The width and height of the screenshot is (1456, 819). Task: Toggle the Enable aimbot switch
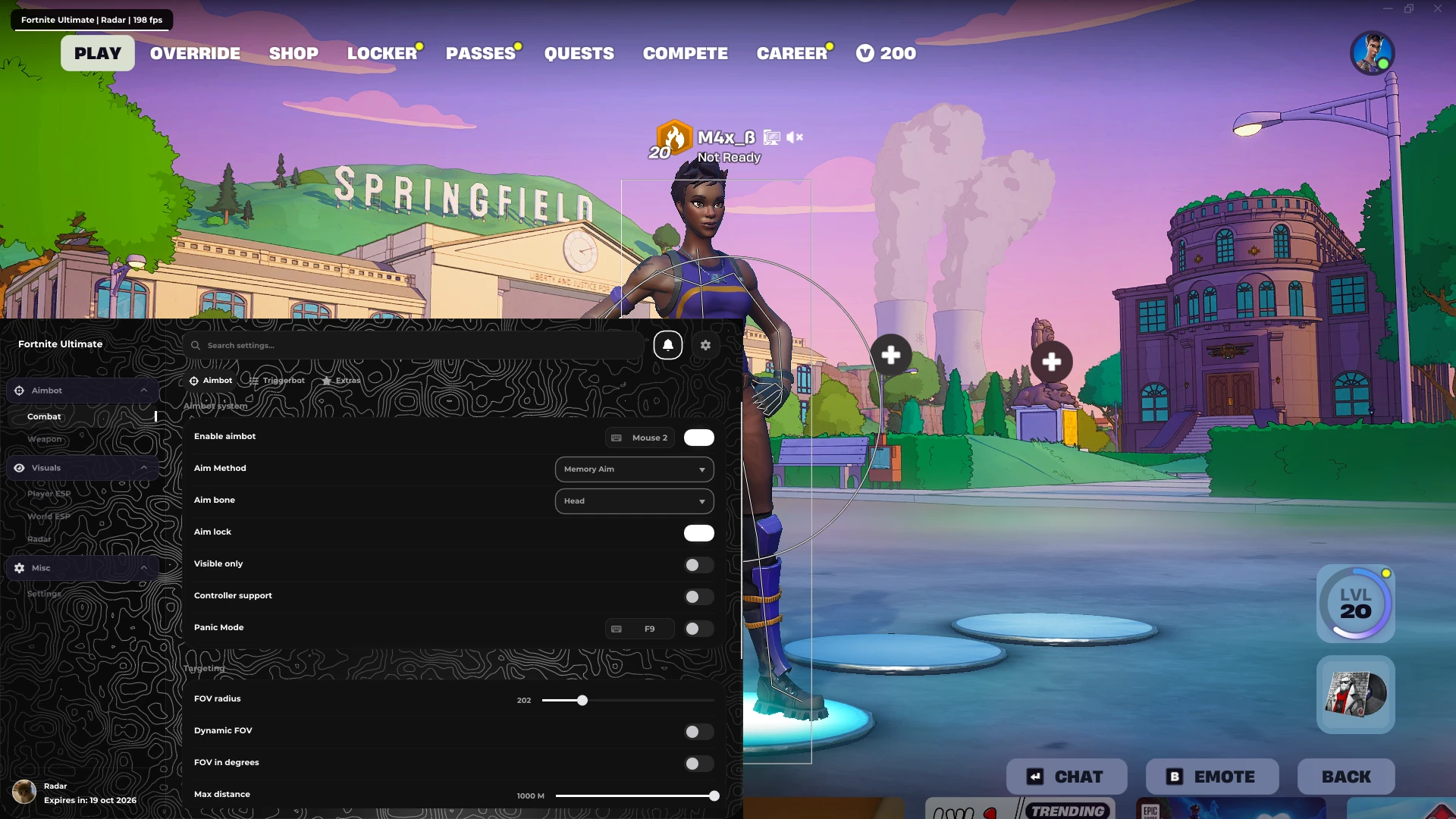click(x=698, y=438)
